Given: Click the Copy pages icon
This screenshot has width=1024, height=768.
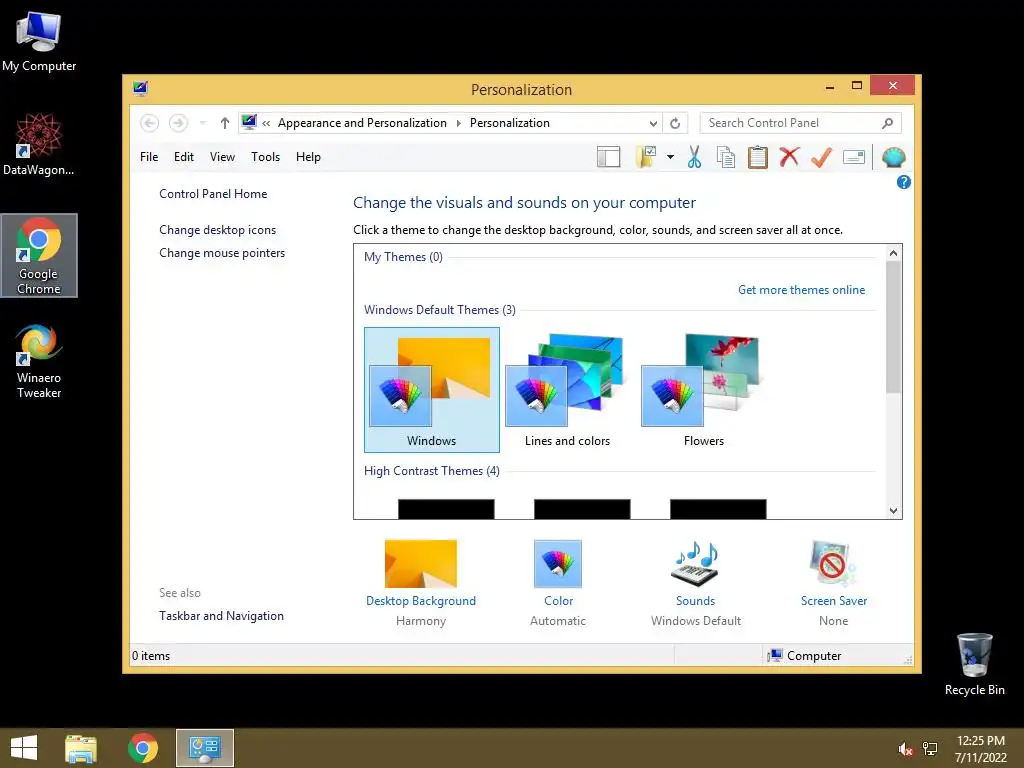Looking at the screenshot, I should [x=726, y=157].
